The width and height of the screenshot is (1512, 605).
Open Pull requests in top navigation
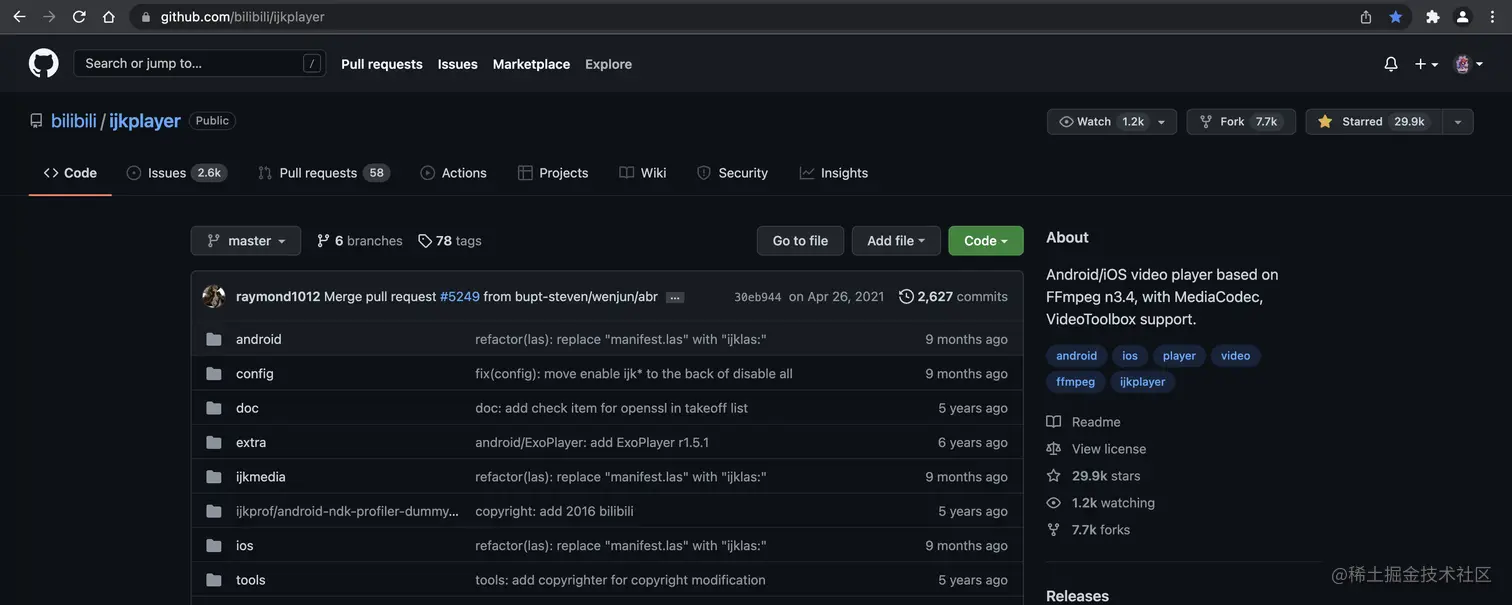(x=382, y=64)
